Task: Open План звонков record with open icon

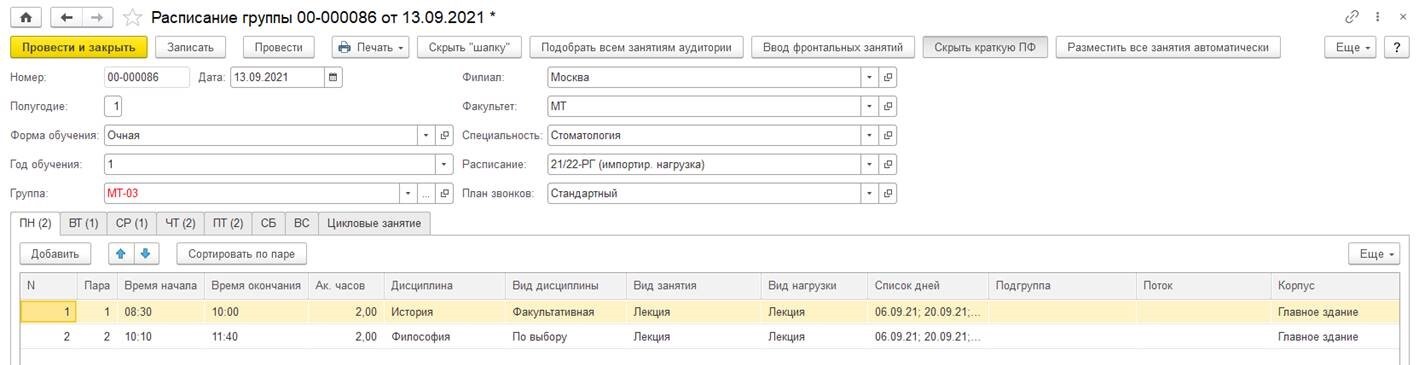Action: [888, 193]
